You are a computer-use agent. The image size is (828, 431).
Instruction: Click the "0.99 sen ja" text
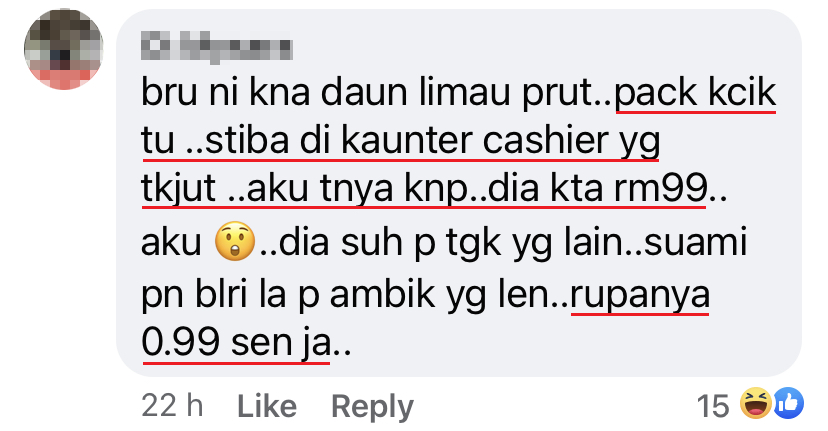(x=236, y=343)
